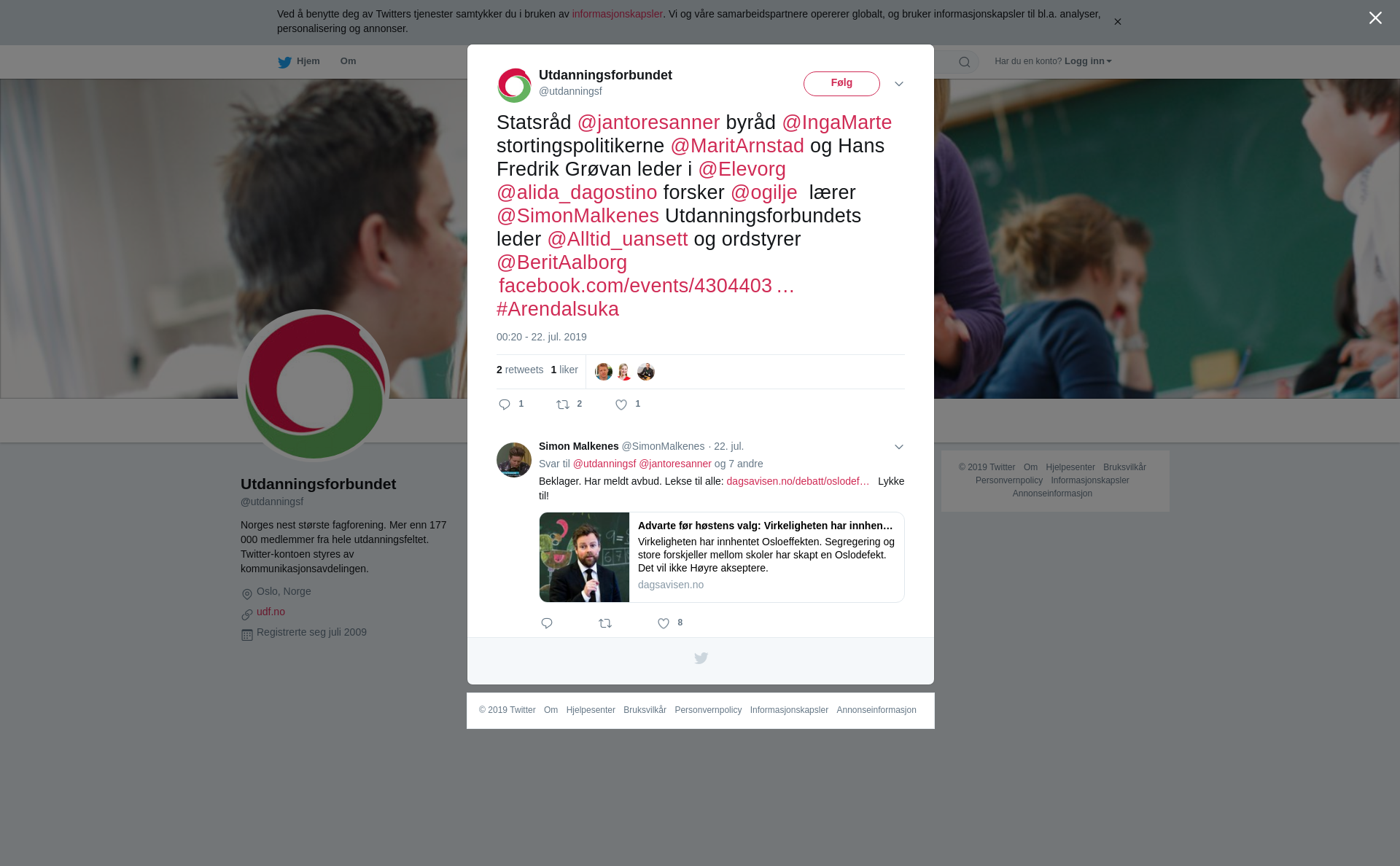Viewport: 1400px width, 866px height.
Task: Open the options chevron on Simon Malkenes' reply
Action: point(899,447)
